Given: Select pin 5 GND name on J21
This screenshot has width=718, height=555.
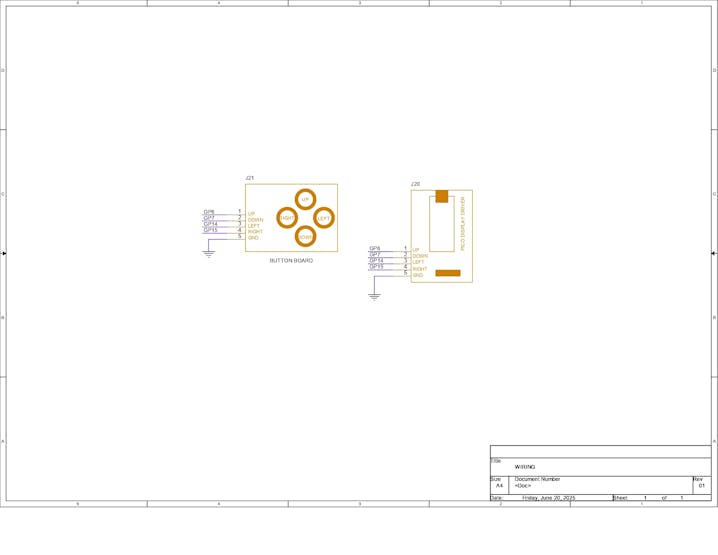Looking at the screenshot, I should [x=253, y=238].
